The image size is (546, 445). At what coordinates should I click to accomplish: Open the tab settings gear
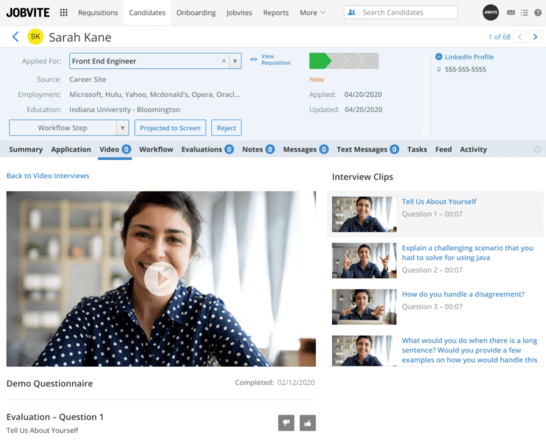(x=537, y=149)
